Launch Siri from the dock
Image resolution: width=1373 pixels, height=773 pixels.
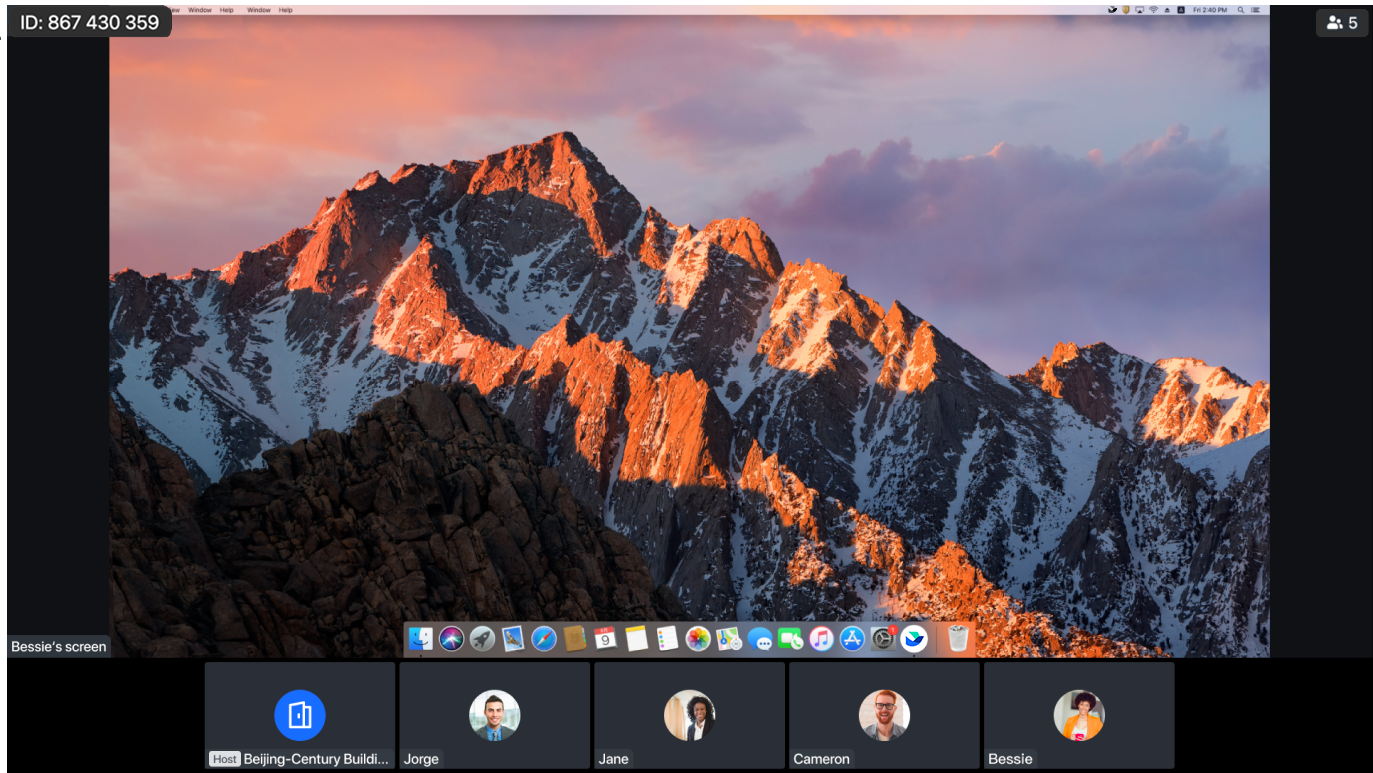tap(452, 638)
